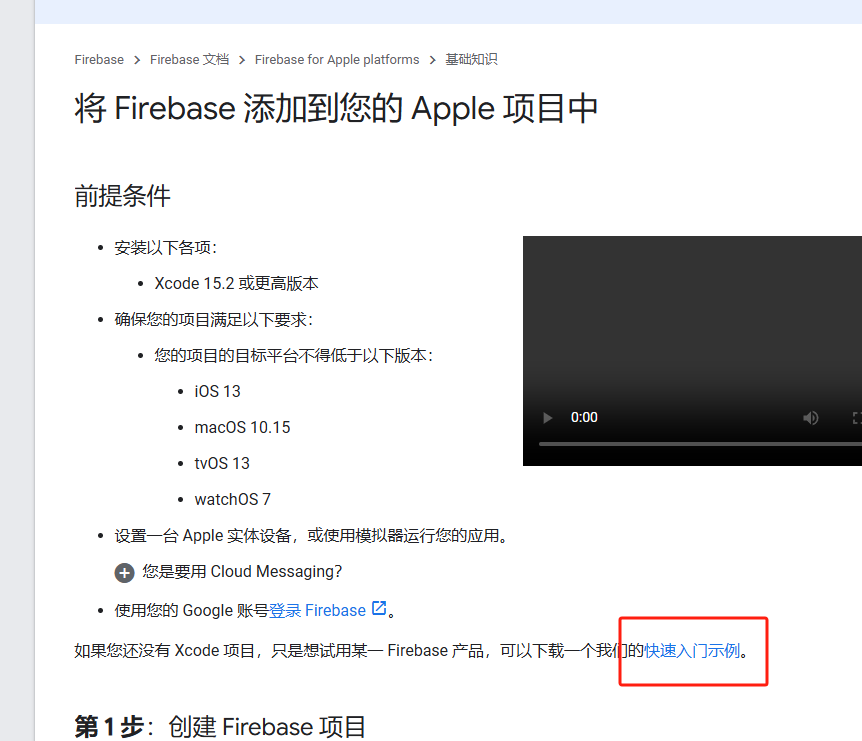Click the video progress bar

[700, 444]
